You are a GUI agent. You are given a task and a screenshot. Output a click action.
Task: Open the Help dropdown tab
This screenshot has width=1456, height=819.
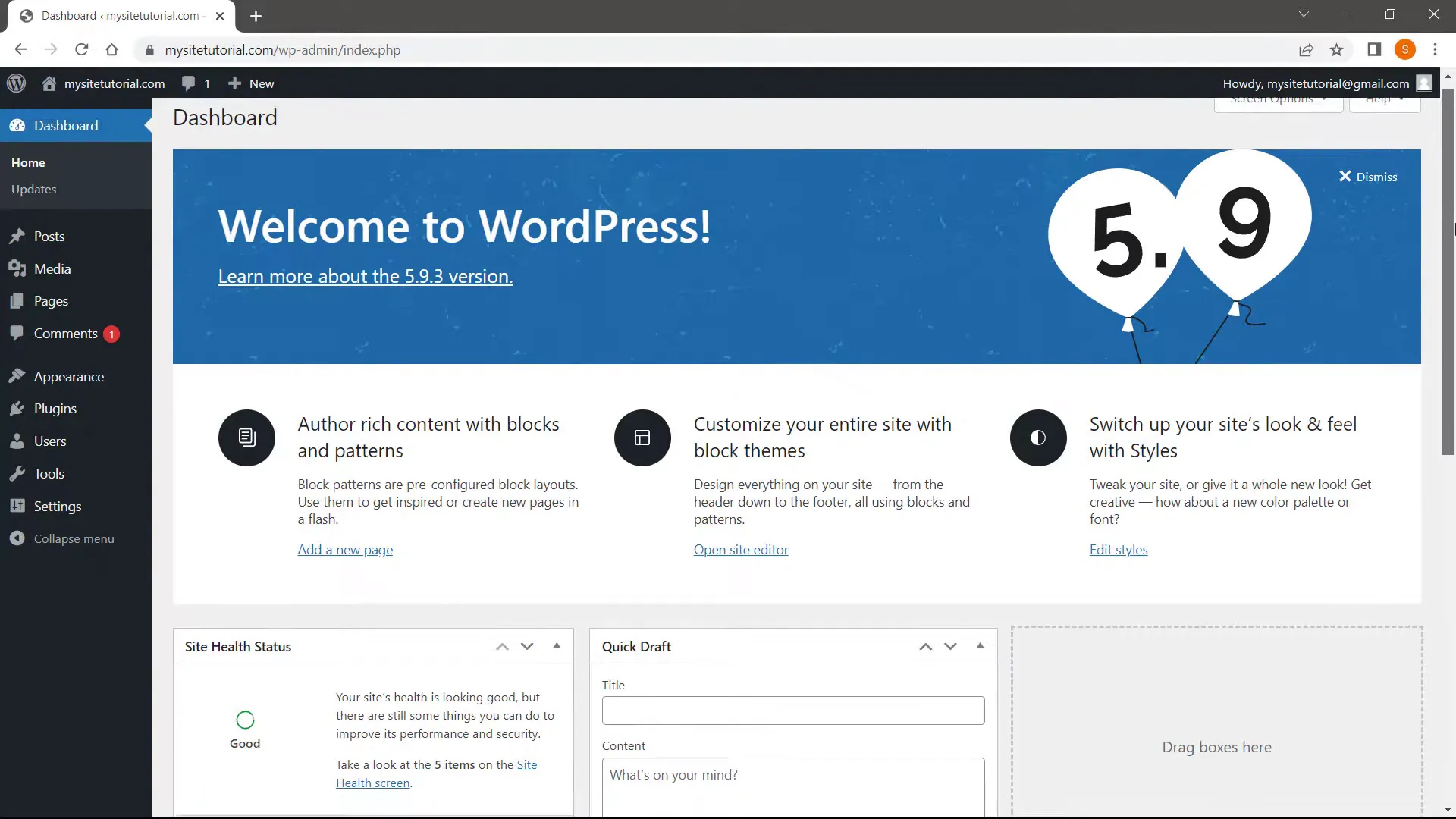point(1385,104)
